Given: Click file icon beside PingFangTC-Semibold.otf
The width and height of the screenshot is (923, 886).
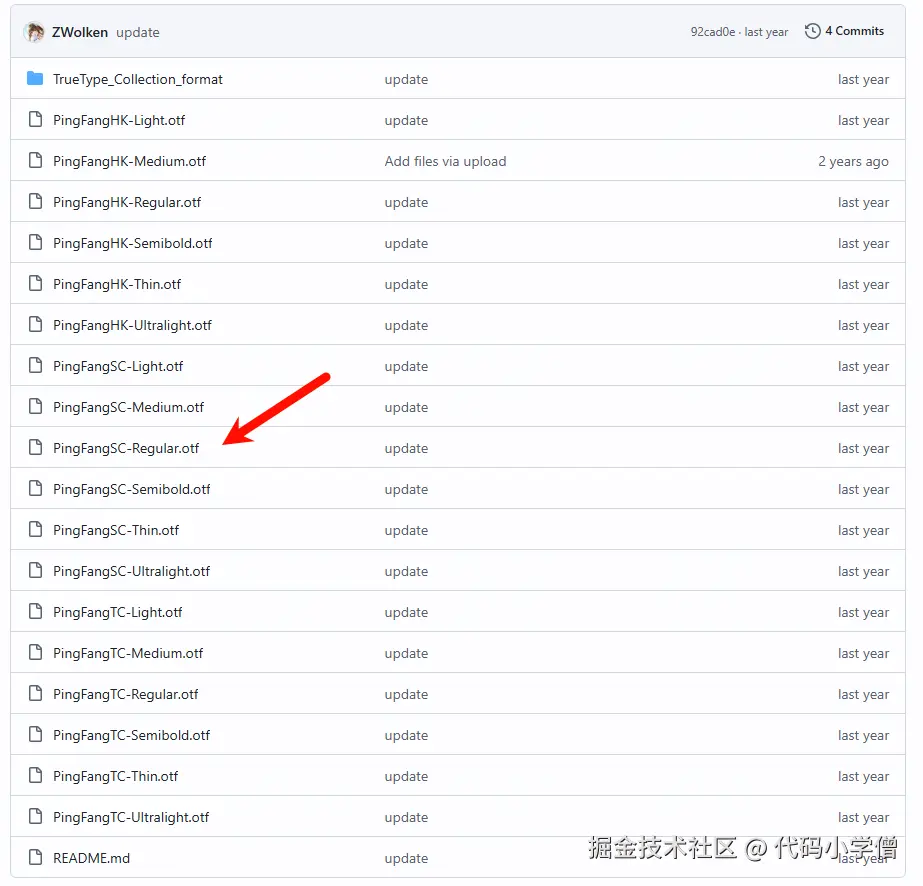Looking at the screenshot, I should tap(35, 735).
